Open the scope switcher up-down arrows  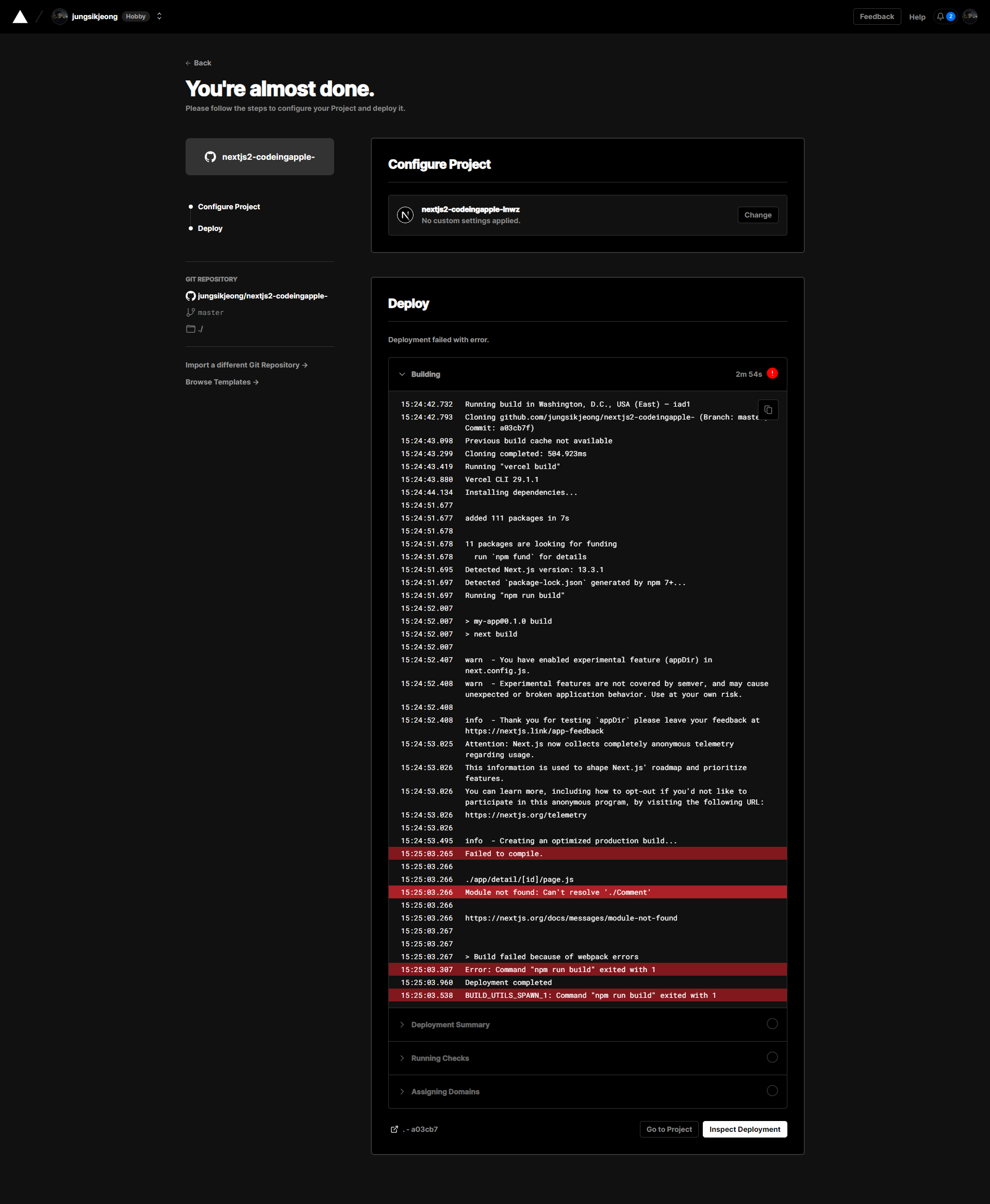point(159,16)
